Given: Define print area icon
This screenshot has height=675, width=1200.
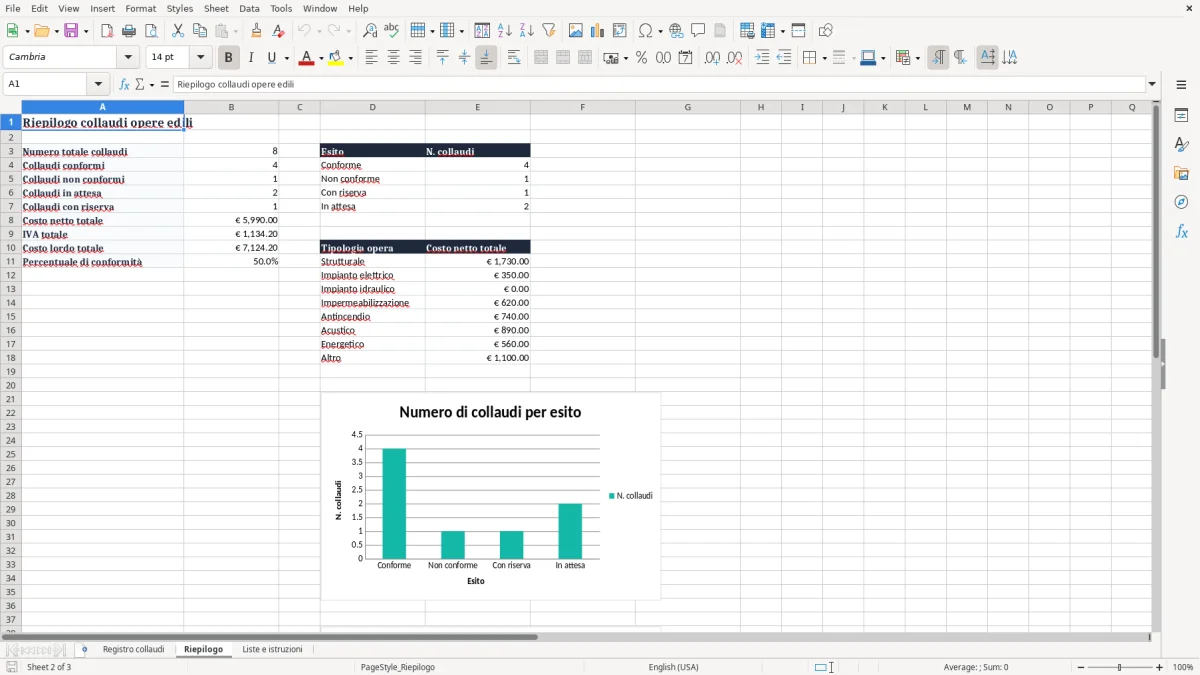Looking at the screenshot, I should pyautogui.click(x=747, y=31).
